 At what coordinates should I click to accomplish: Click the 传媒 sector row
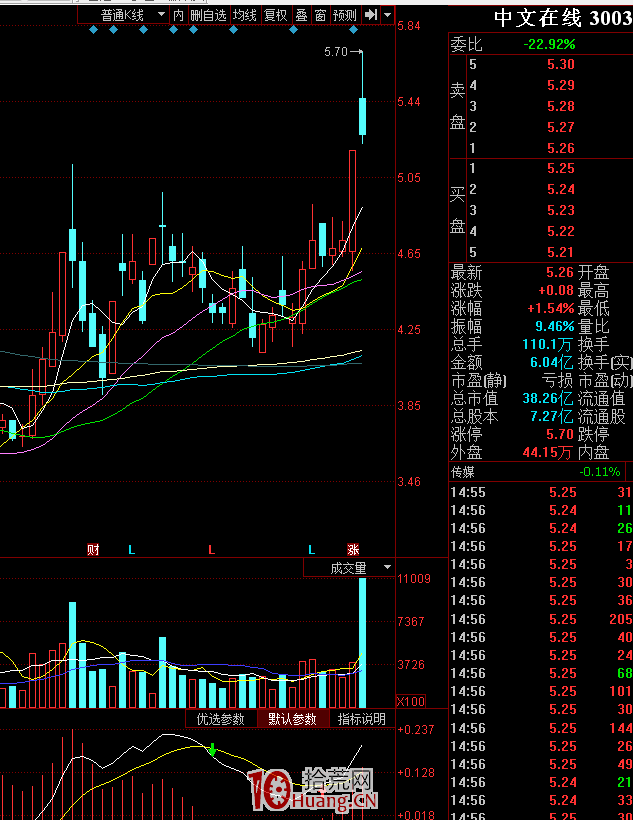click(541, 472)
